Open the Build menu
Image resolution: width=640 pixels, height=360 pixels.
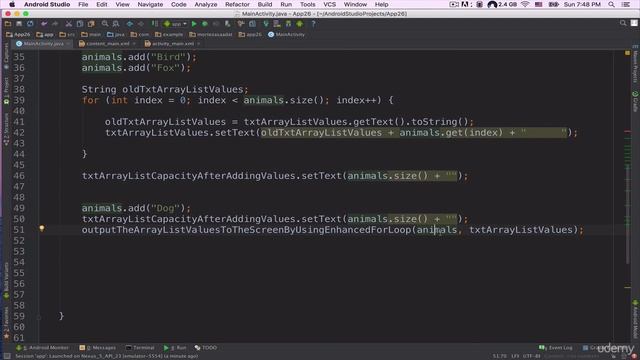tap(265, 4)
